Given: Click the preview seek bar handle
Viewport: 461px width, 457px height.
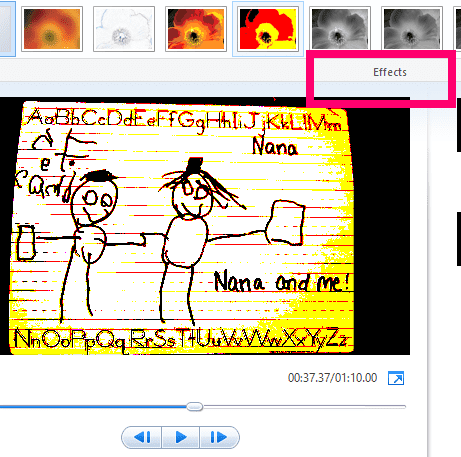Looking at the screenshot, I should (x=195, y=407).
